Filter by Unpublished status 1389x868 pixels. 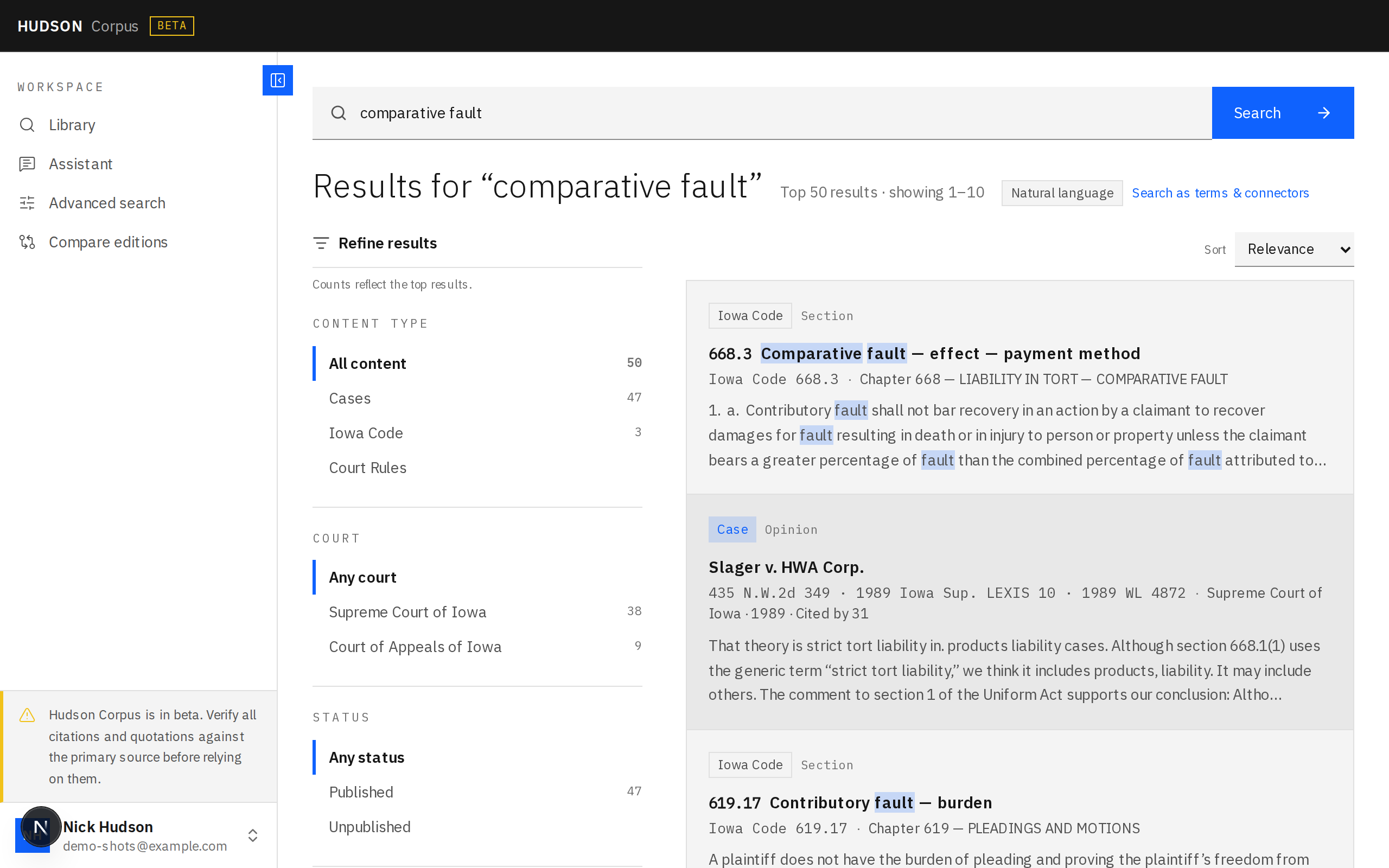click(477, 827)
